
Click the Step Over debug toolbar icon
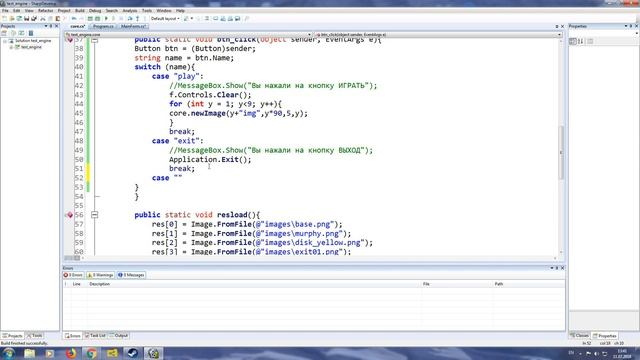[x=130, y=19]
